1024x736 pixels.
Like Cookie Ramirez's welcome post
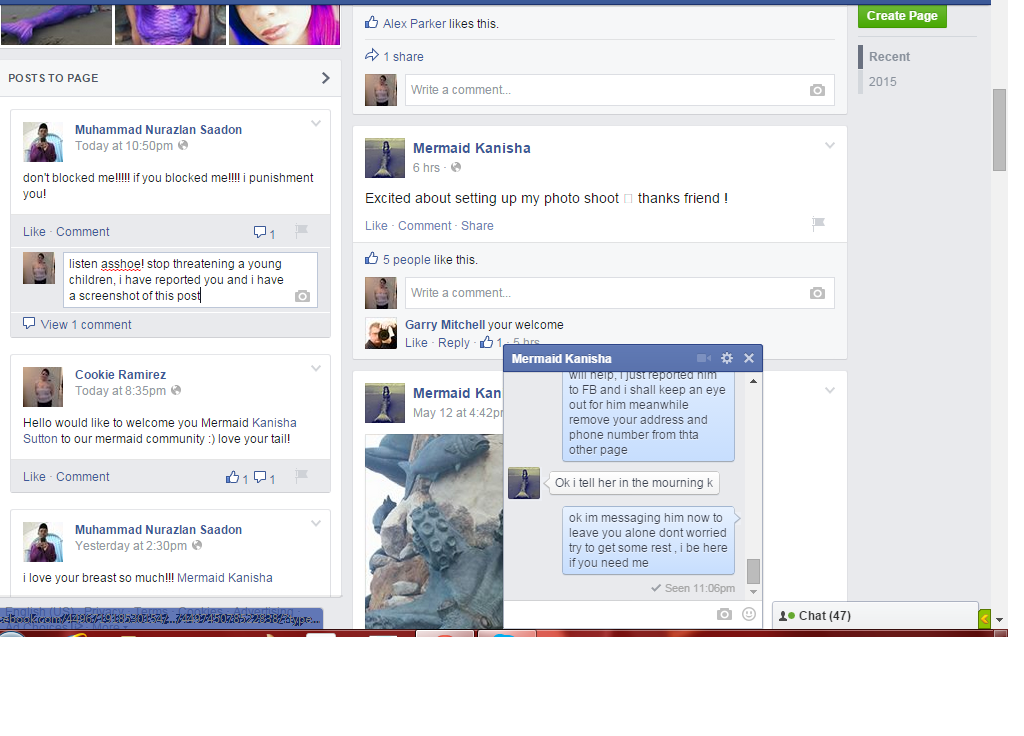coord(34,477)
